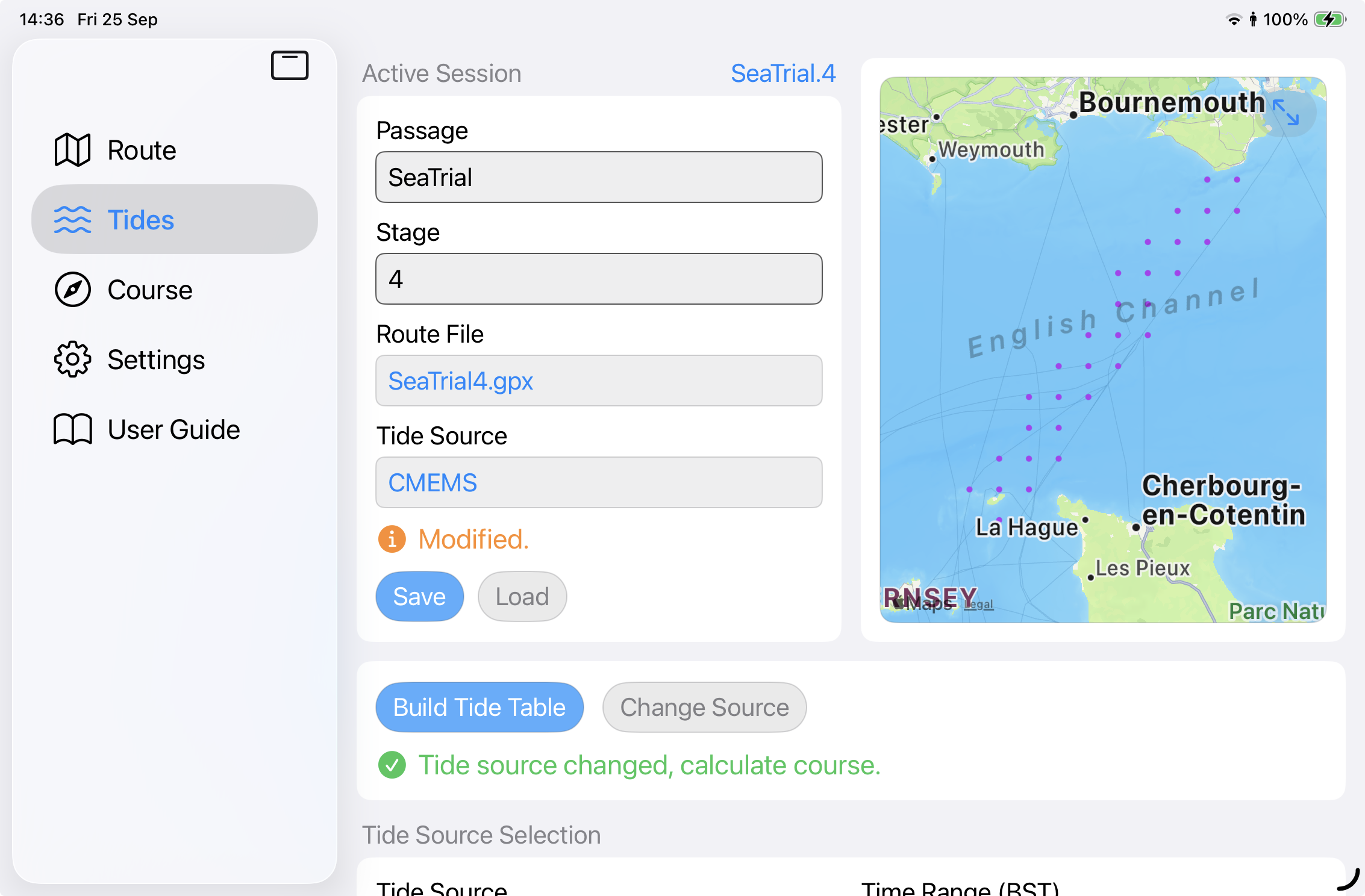This screenshot has width=1365, height=896.
Task: Open Settings in the sidebar
Action: point(175,359)
